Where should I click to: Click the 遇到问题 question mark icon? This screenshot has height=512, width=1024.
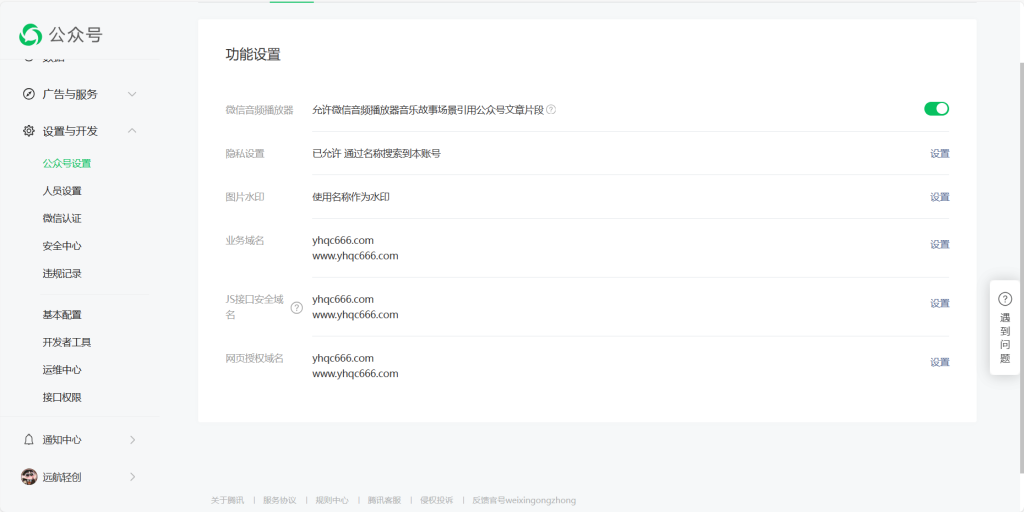point(1005,299)
